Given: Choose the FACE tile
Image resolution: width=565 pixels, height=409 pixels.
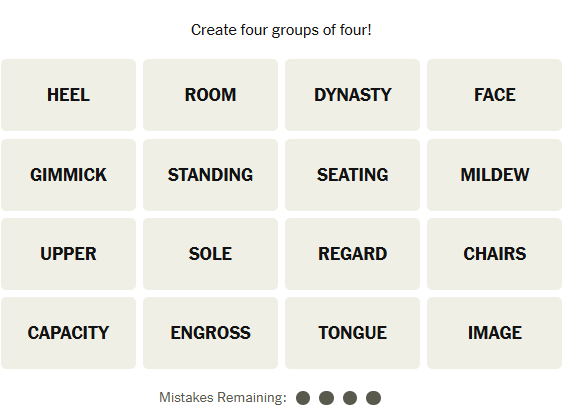Looking at the screenshot, I should point(494,95).
